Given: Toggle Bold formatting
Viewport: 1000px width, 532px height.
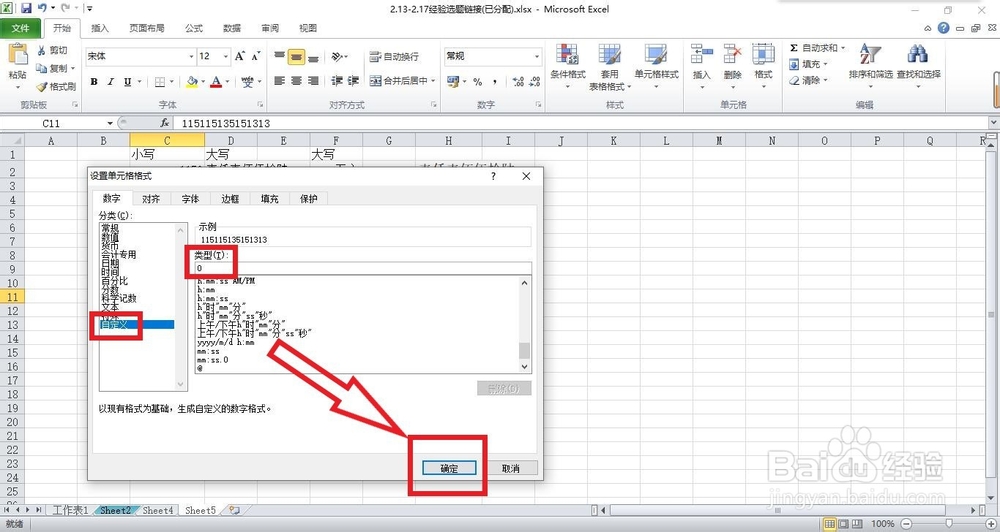Looking at the screenshot, I should [94, 82].
